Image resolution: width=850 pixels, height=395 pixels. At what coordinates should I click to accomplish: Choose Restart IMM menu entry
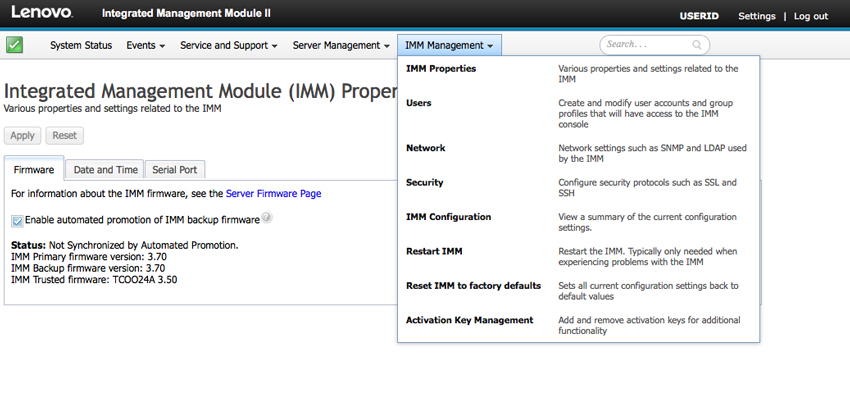click(x=434, y=251)
